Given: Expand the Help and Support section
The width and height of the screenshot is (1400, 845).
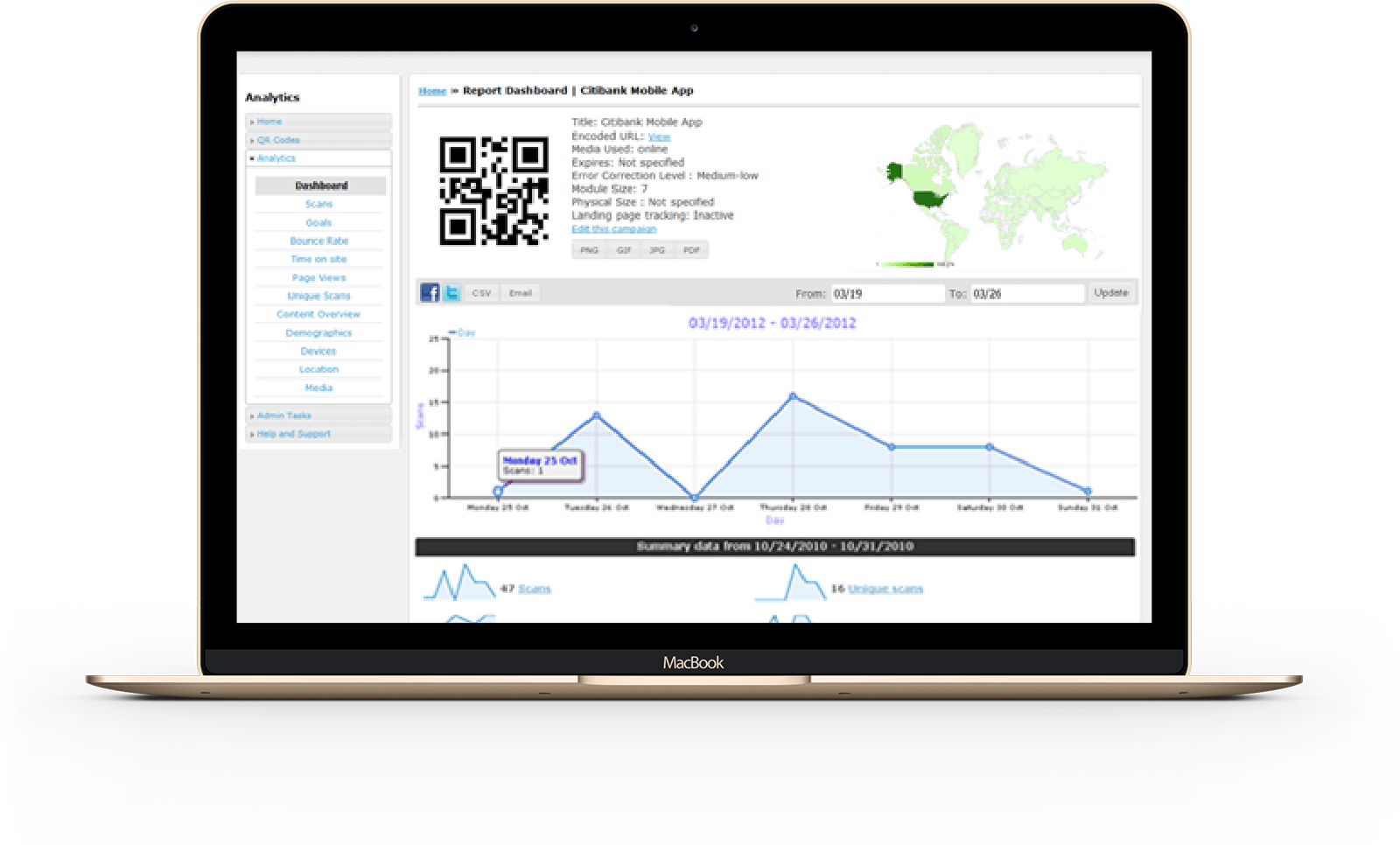Looking at the screenshot, I should (292, 433).
